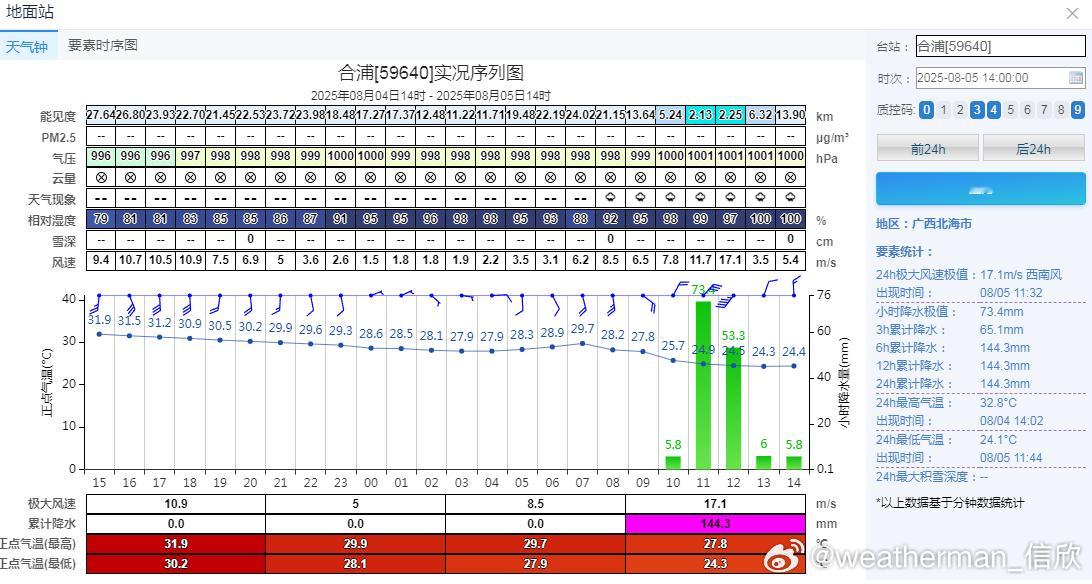Click the light blue visibility cell 5.24
1092x584 pixels.
671,114
